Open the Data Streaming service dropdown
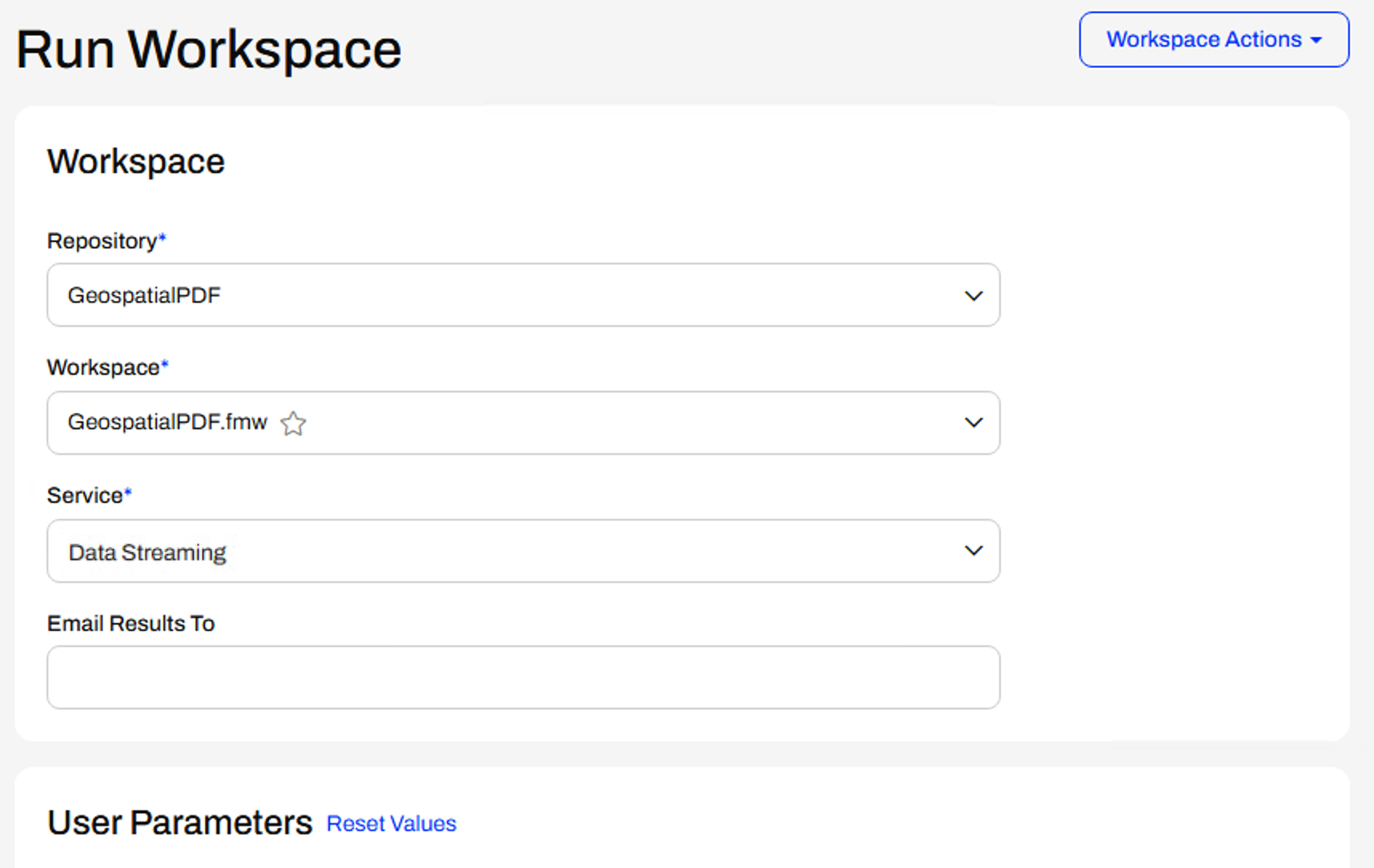The width and height of the screenshot is (1374, 868). [524, 551]
